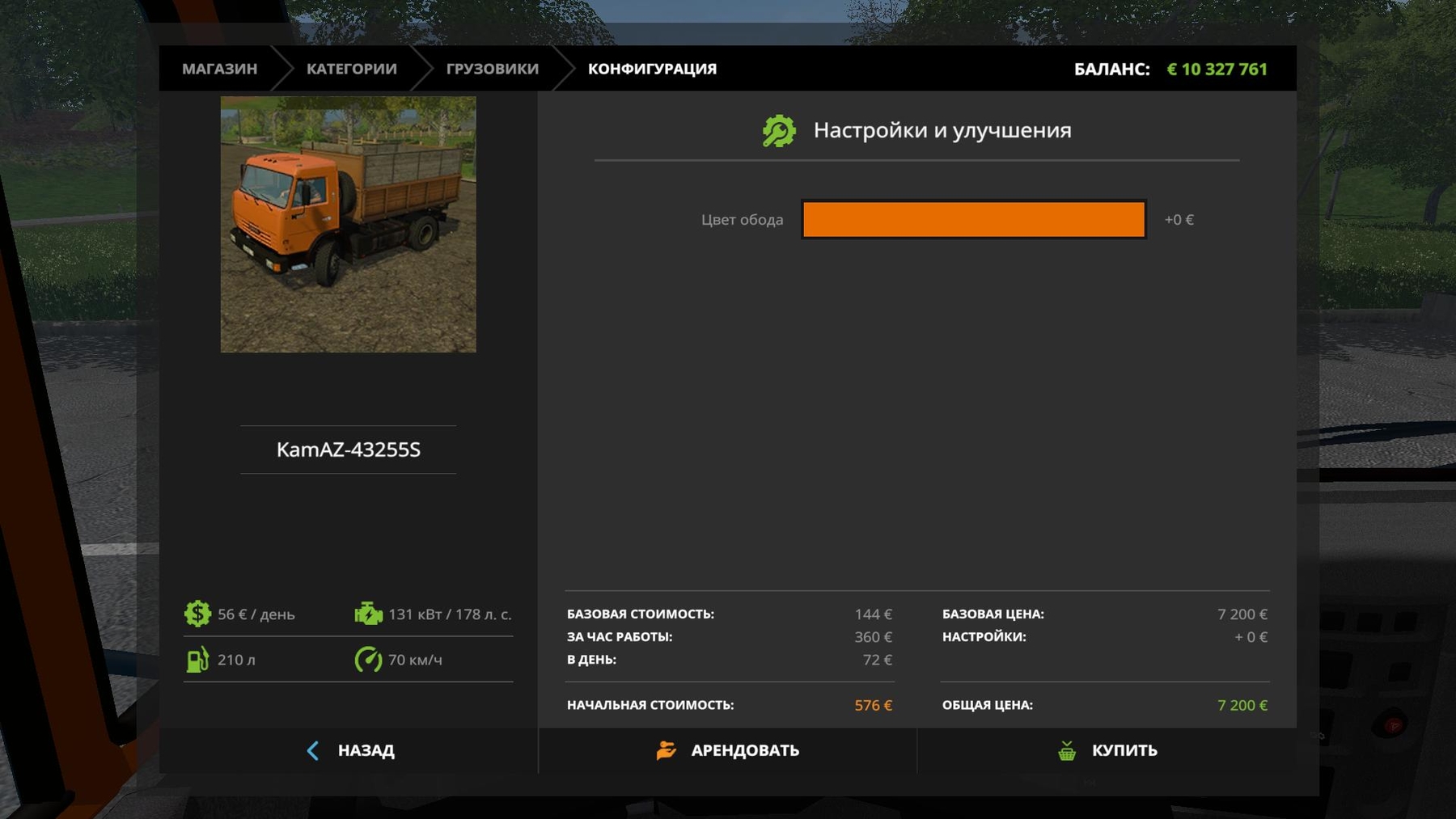Pick the orange rim color swatch
This screenshot has height=819, width=1456.
(x=973, y=219)
